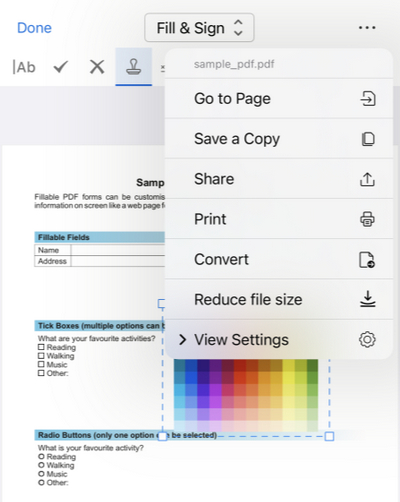400x502 pixels.
Task: Click the bottom-left selection handle of stamp
Action: (x=162, y=436)
